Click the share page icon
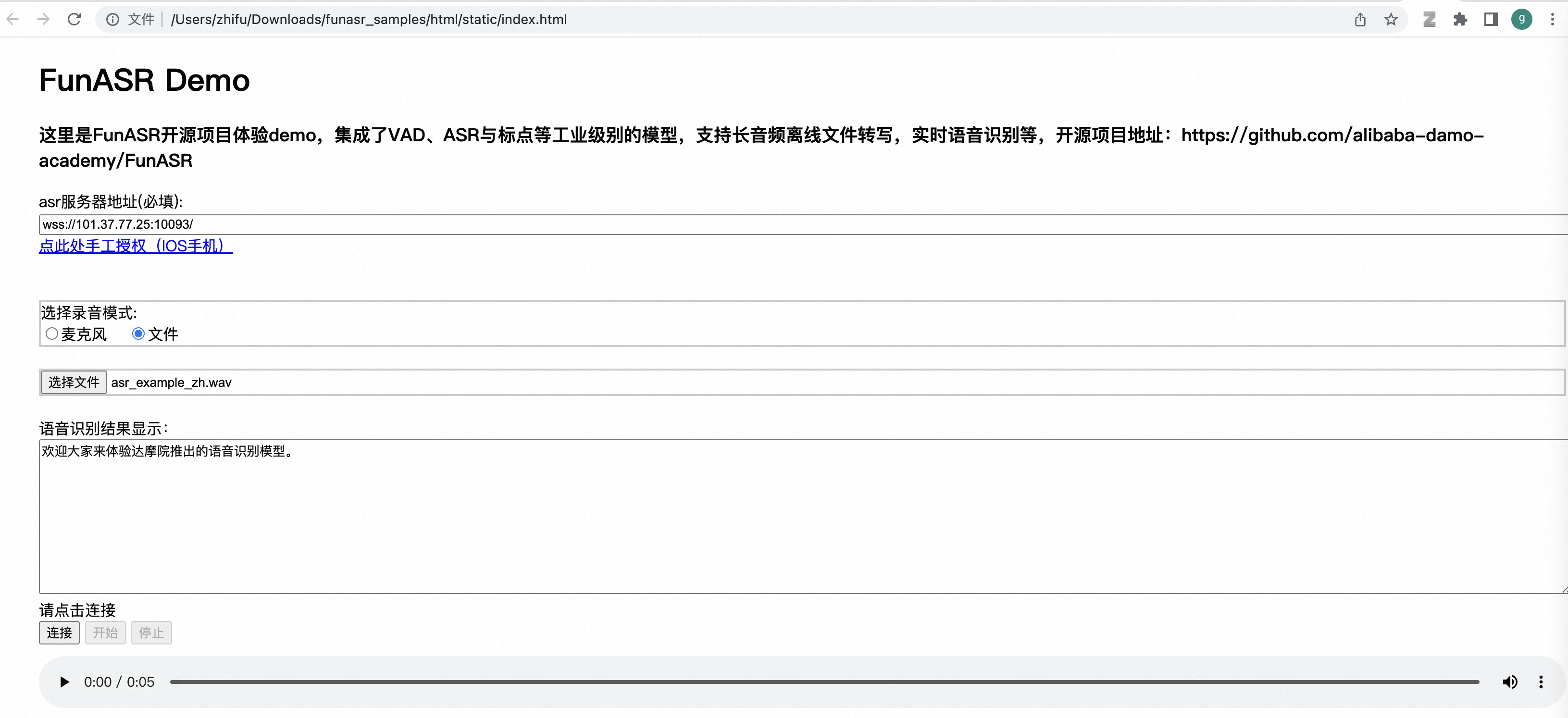Screen dimensions: 1568x718 coord(1360,20)
